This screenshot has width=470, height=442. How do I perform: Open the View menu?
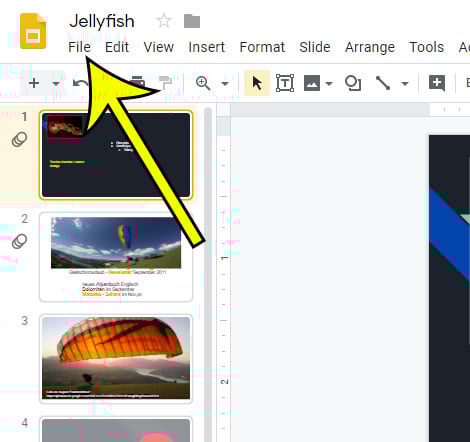click(x=159, y=47)
